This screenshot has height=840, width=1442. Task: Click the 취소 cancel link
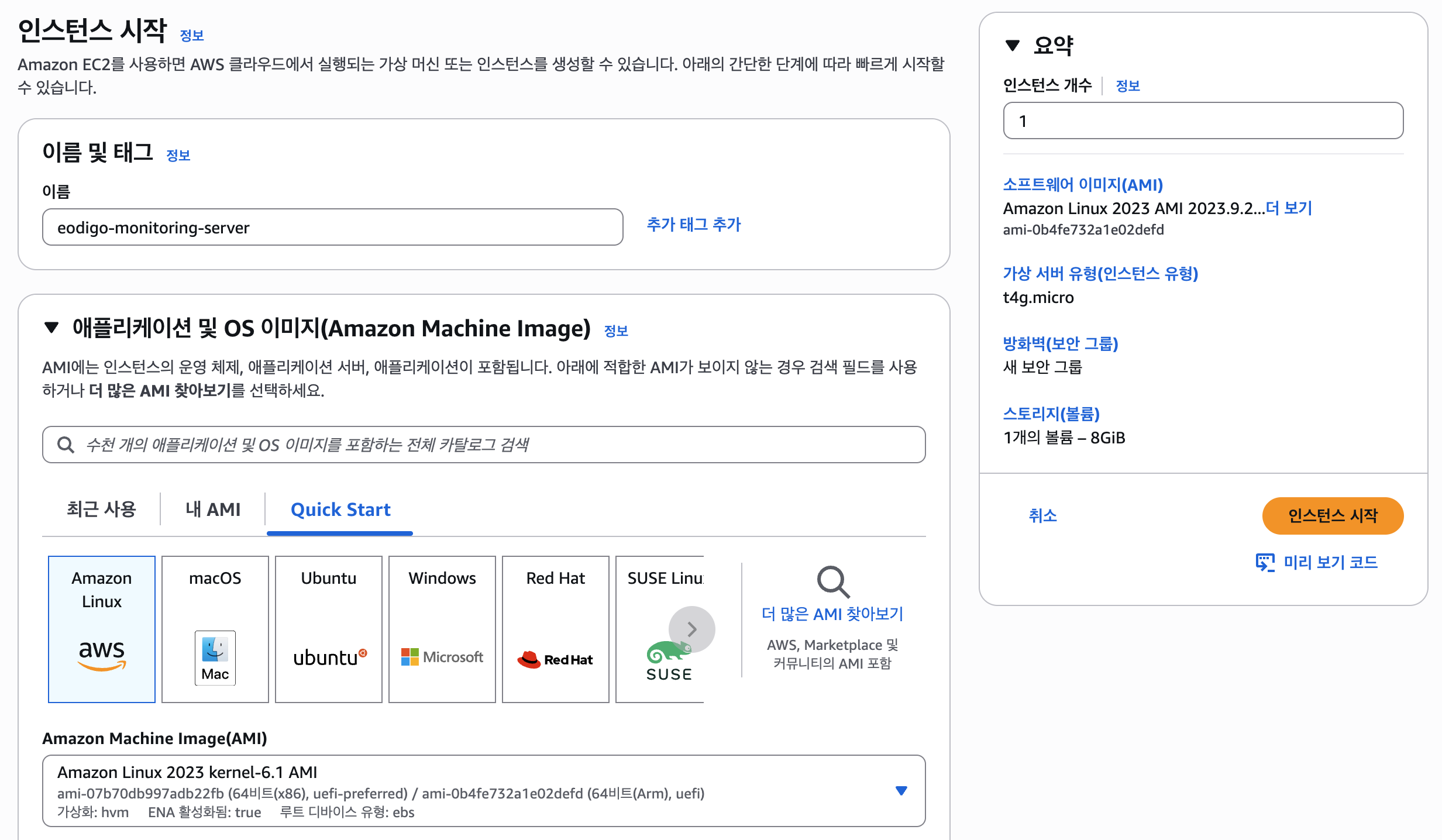click(1042, 515)
